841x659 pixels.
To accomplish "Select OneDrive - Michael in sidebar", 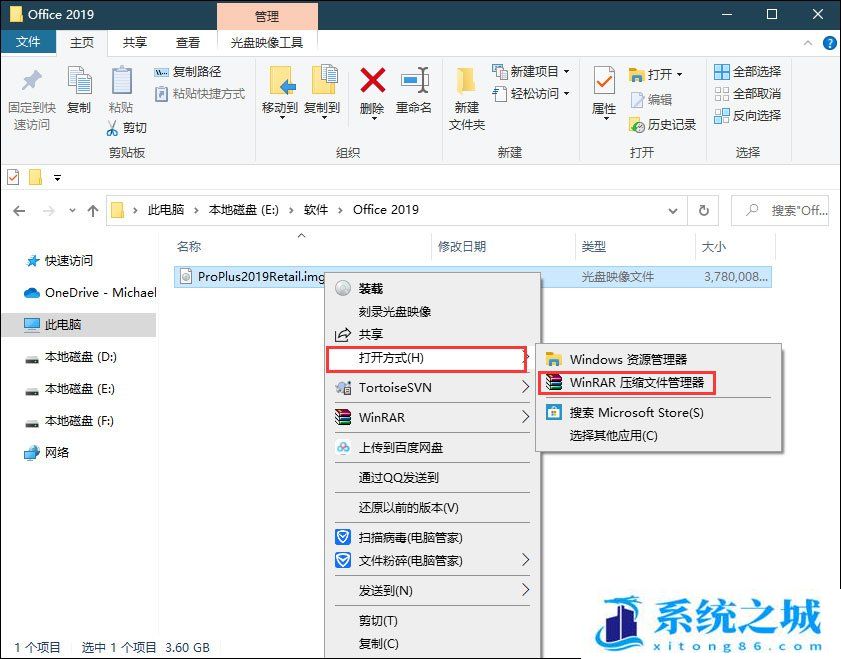I will pos(90,293).
